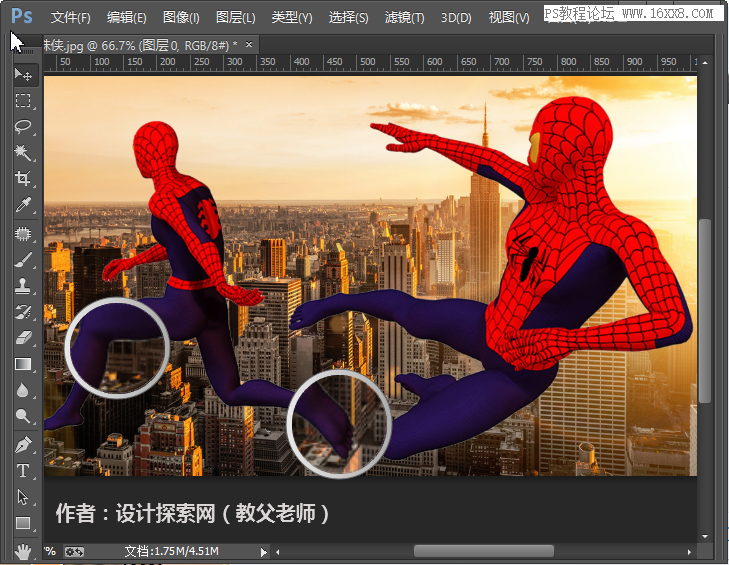This screenshot has width=729, height=565.
Task: Select the Magic Wand tool
Action: click(x=23, y=152)
